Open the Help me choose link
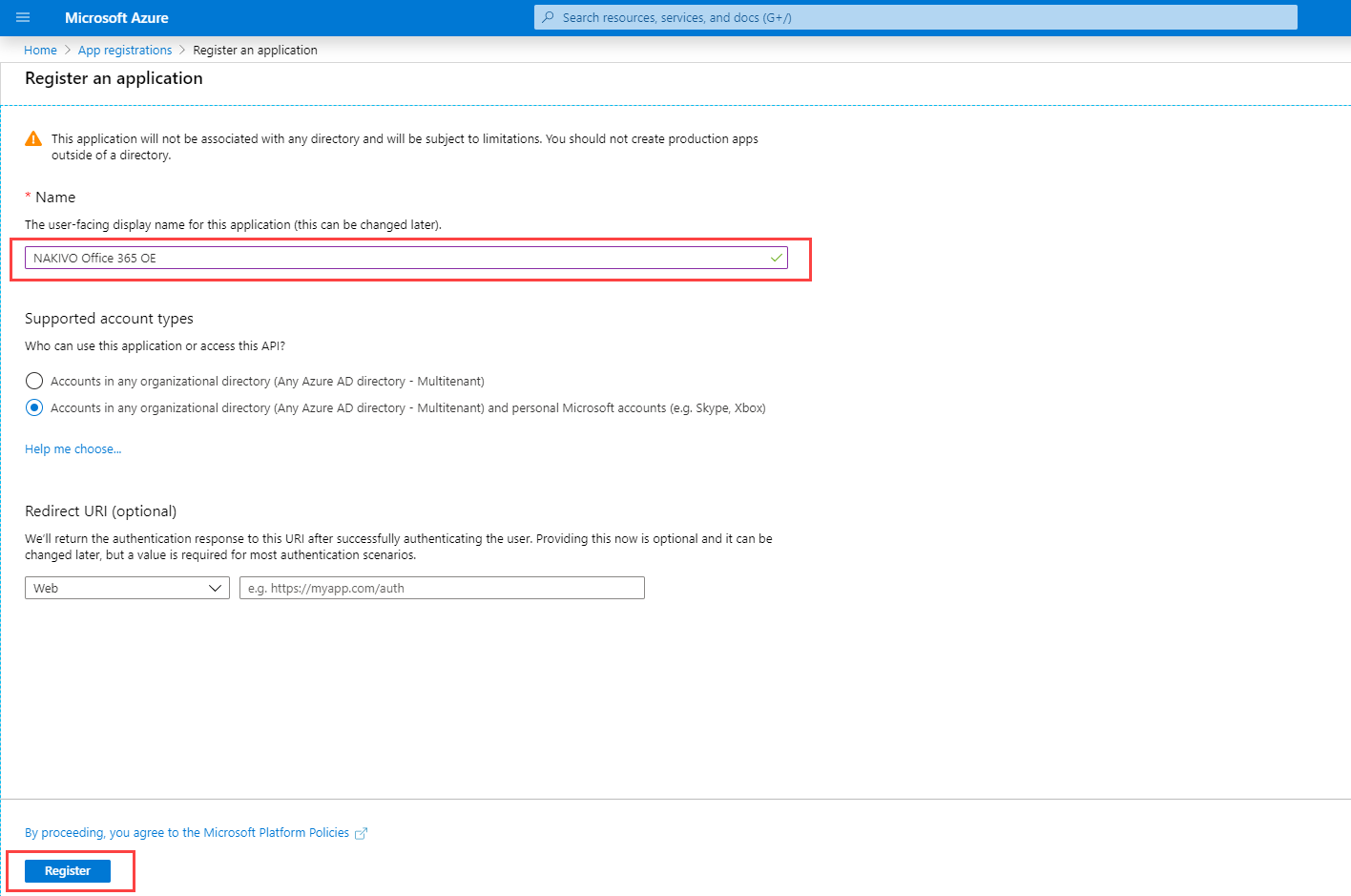The height and width of the screenshot is (896, 1351). coord(73,449)
